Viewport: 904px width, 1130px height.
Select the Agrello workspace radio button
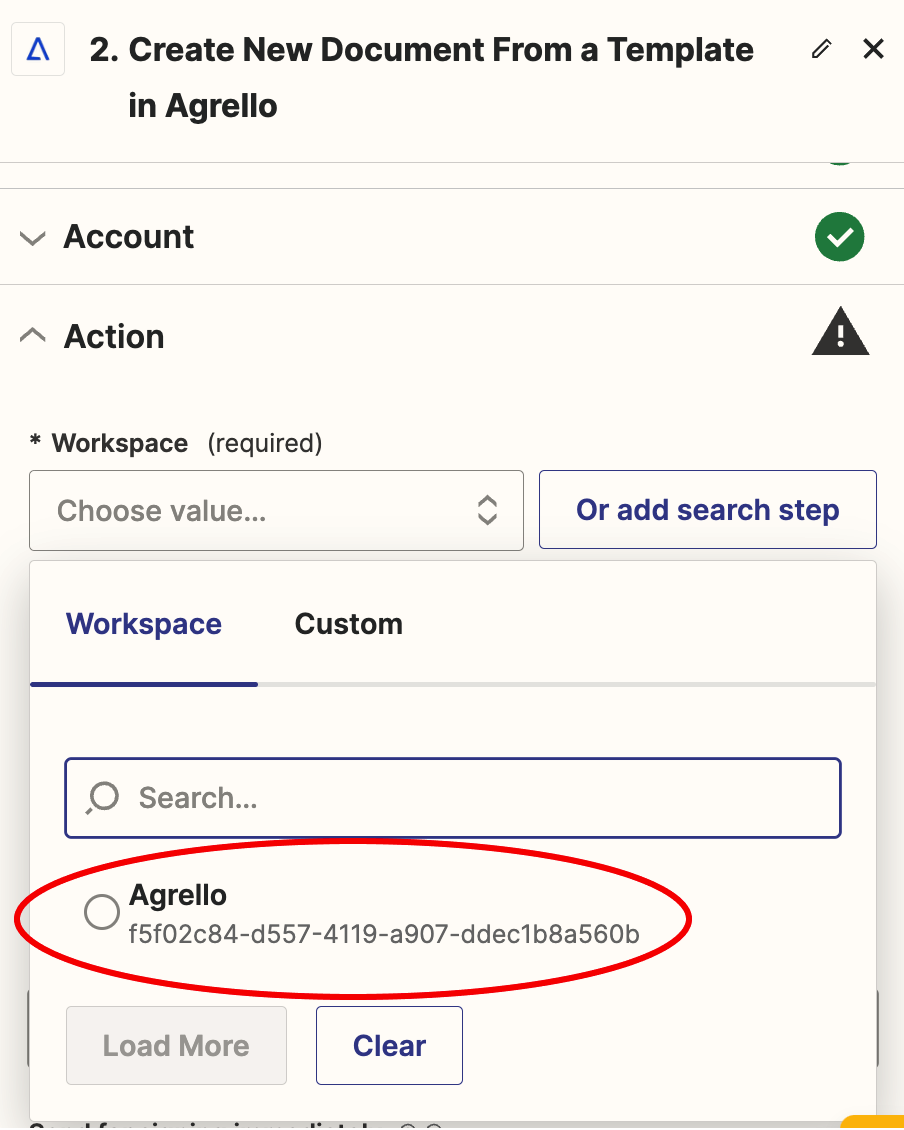(102, 912)
